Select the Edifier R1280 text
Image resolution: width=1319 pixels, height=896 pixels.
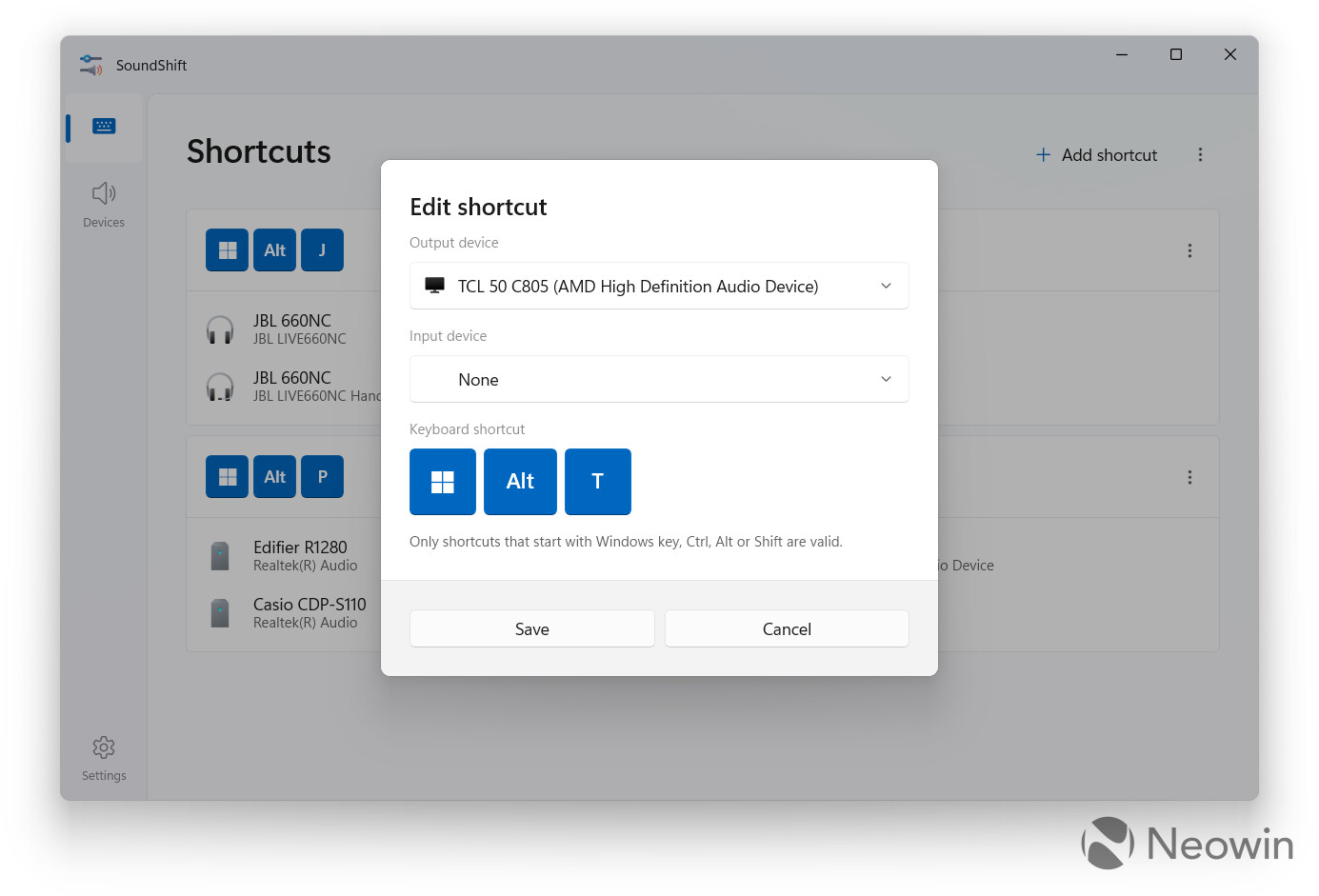(x=300, y=548)
